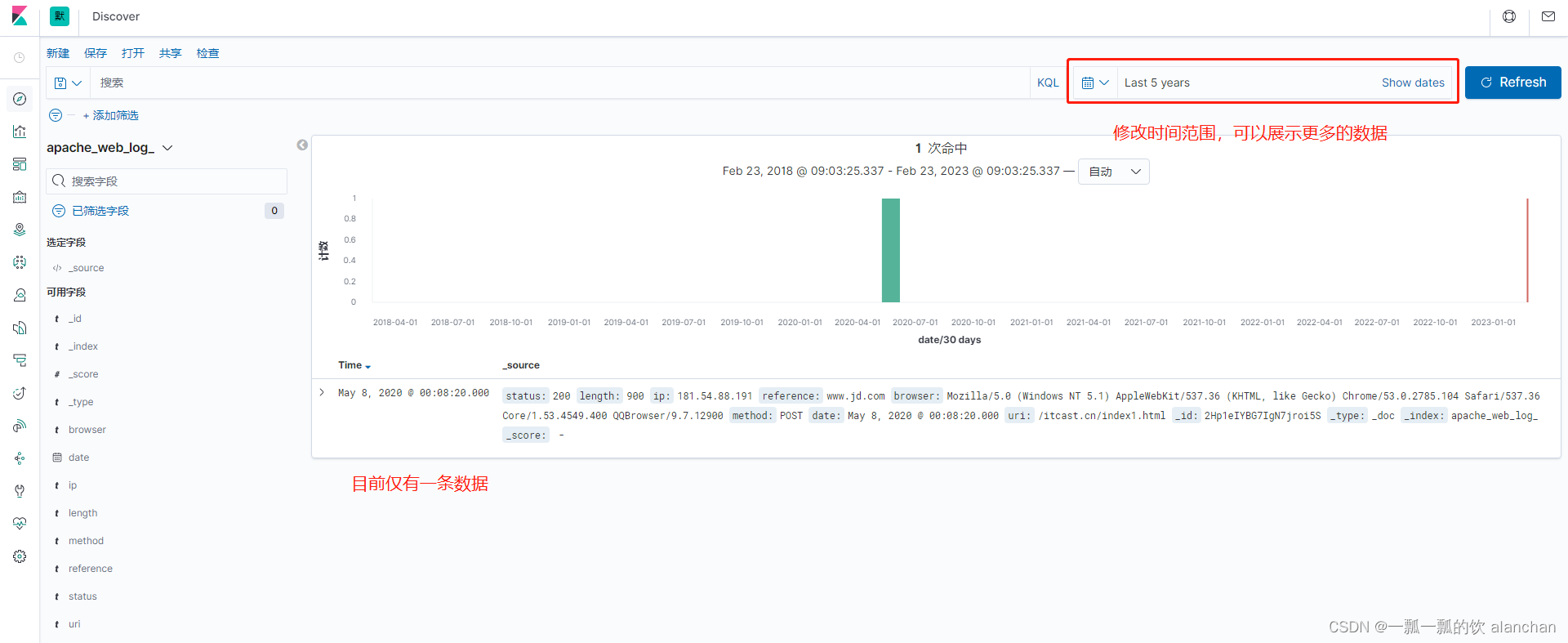Viewport: 1568px width, 643px height.
Task: Click the Kibana logo
Action: (20, 16)
